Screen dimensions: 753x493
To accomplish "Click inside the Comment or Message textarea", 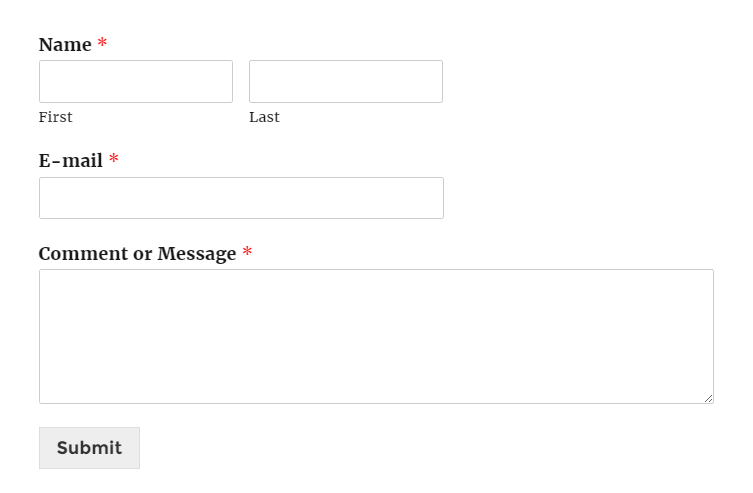I will click(376, 336).
